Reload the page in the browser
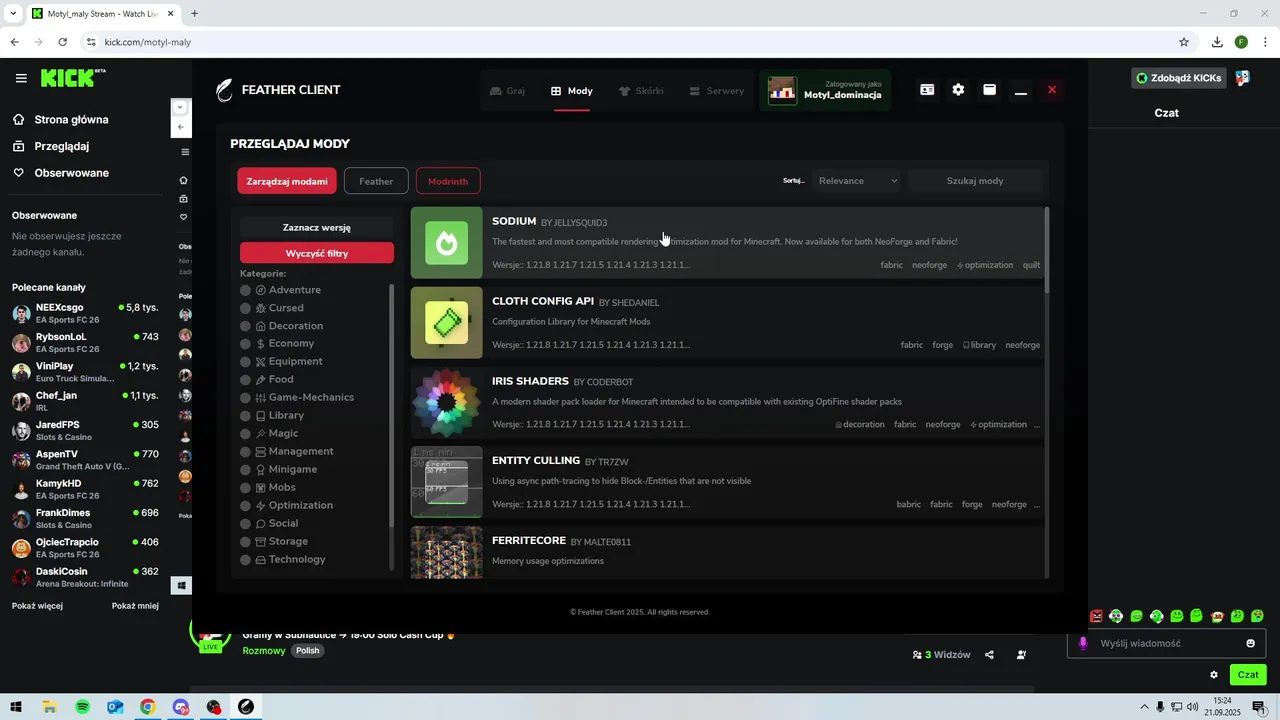Image resolution: width=1280 pixels, height=720 pixels. [x=62, y=42]
